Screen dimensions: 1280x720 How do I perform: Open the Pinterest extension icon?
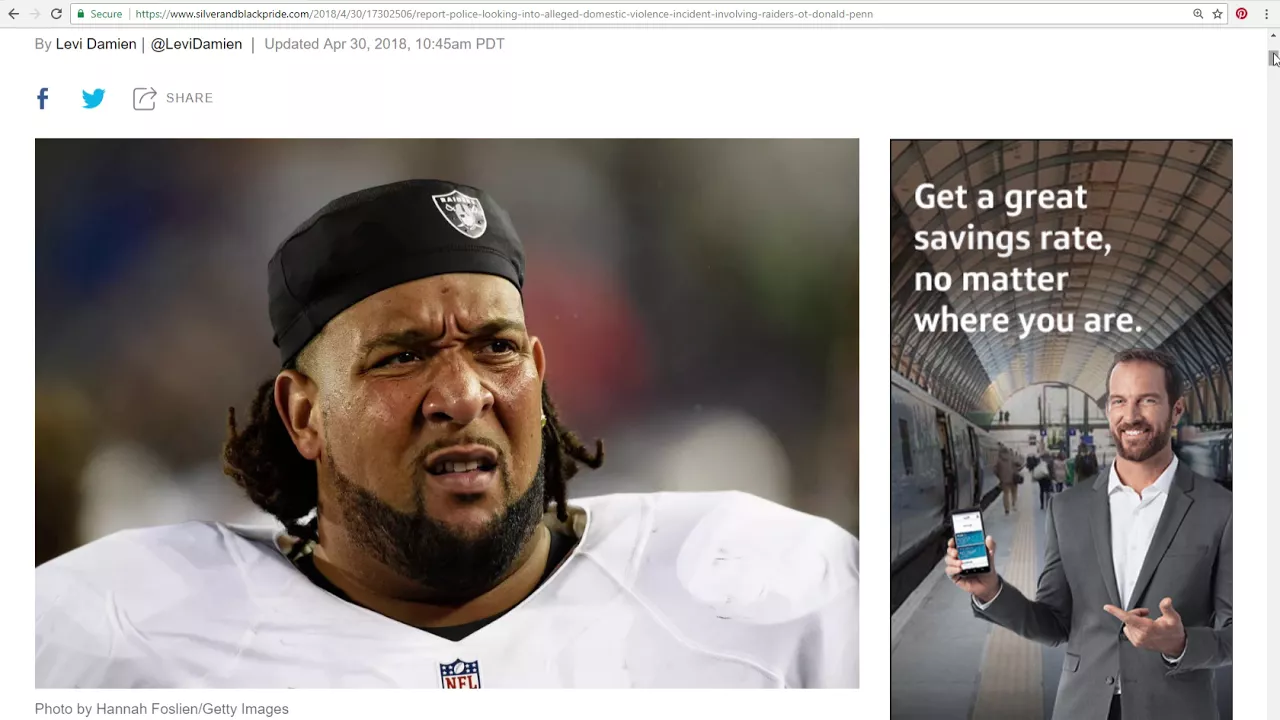pyautogui.click(x=1241, y=14)
